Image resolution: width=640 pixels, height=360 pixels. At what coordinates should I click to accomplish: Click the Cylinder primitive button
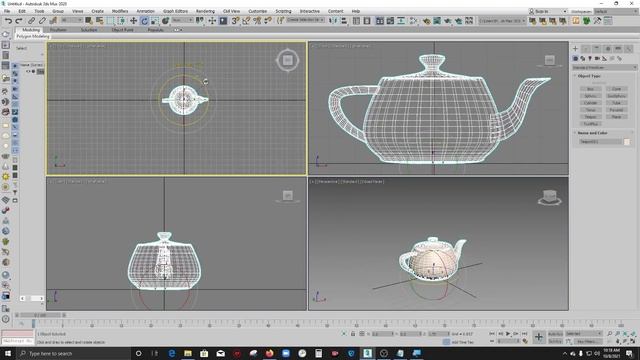click(x=591, y=103)
